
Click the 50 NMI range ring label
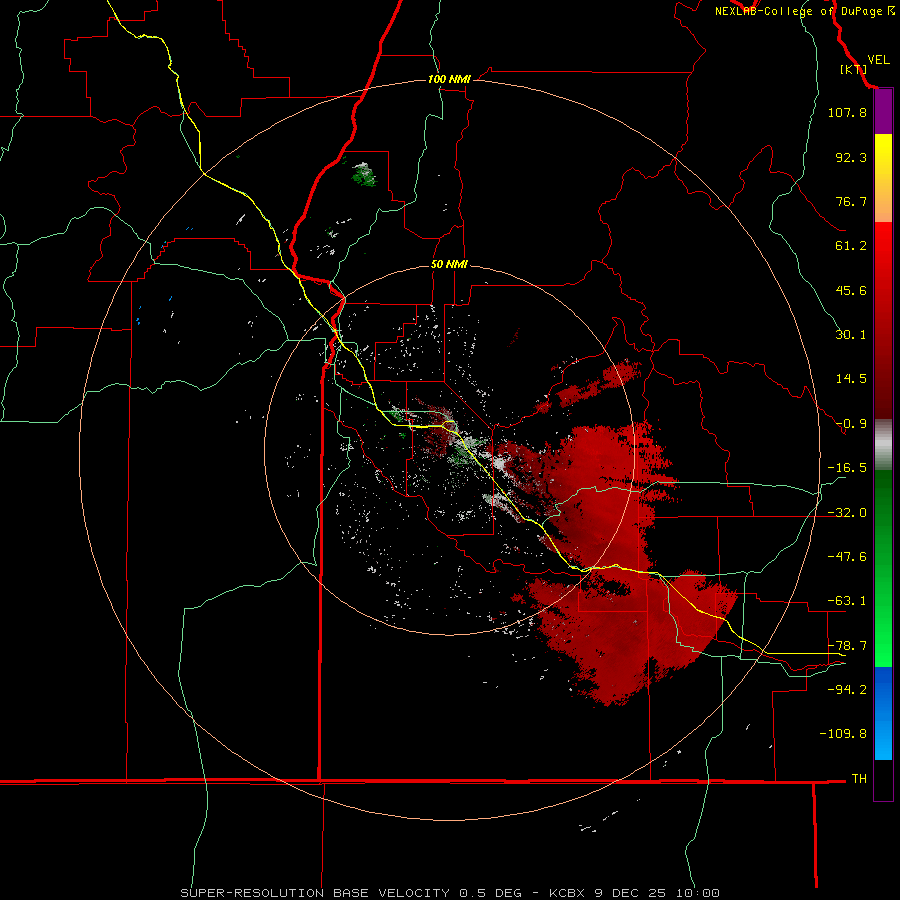point(449,265)
